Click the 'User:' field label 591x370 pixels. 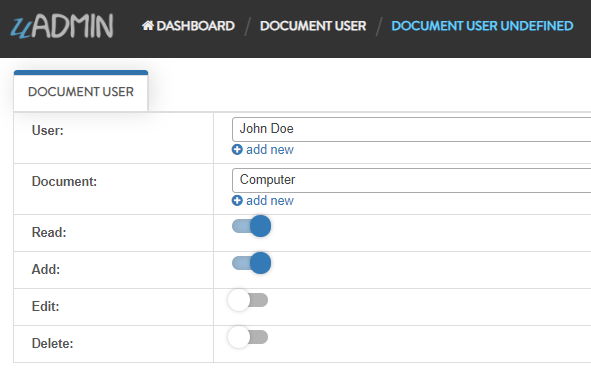(x=47, y=130)
